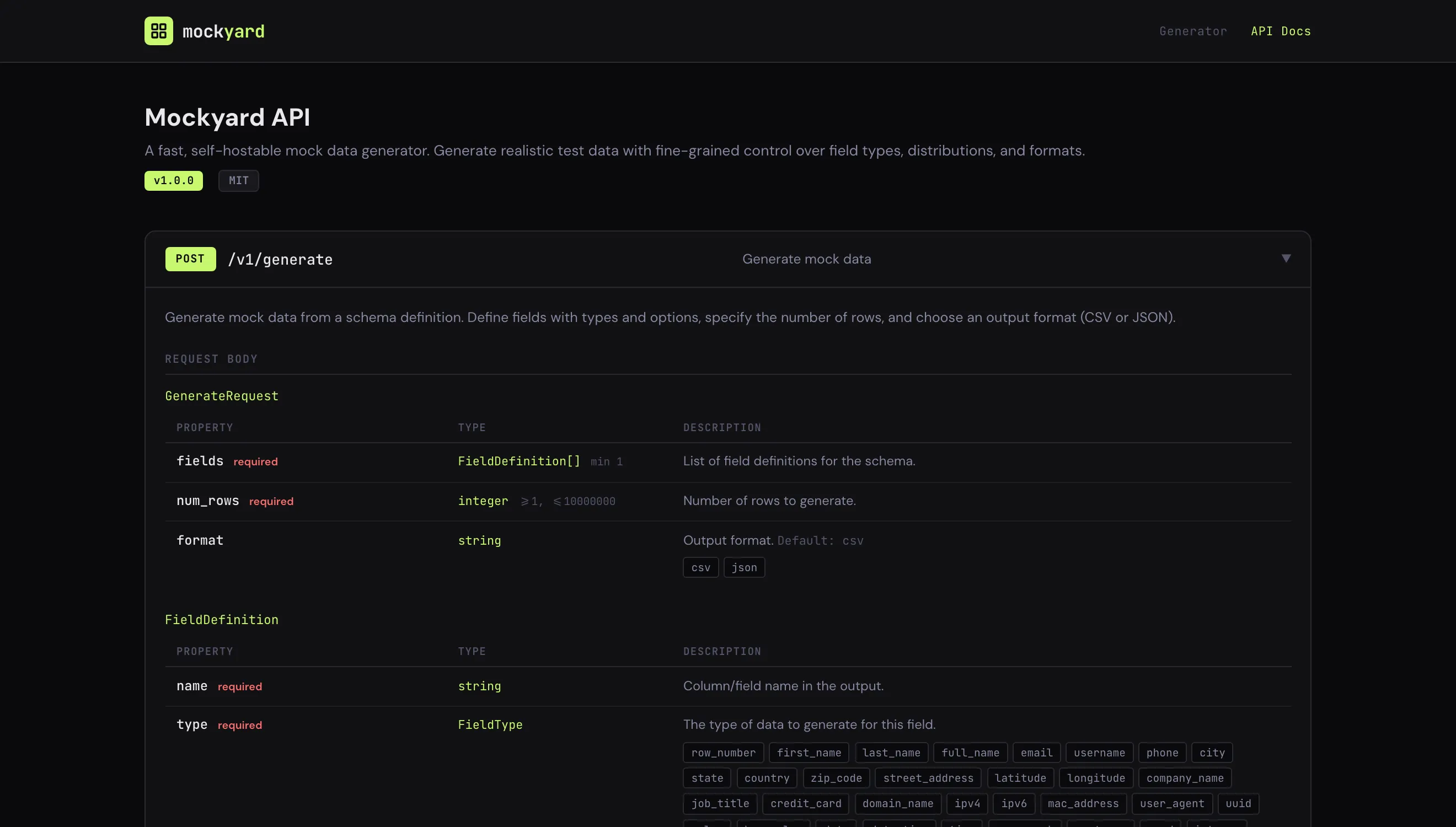Click the v1.0.0 version badge
Image resolution: width=1456 pixels, height=827 pixels.
tap(173, 181)
